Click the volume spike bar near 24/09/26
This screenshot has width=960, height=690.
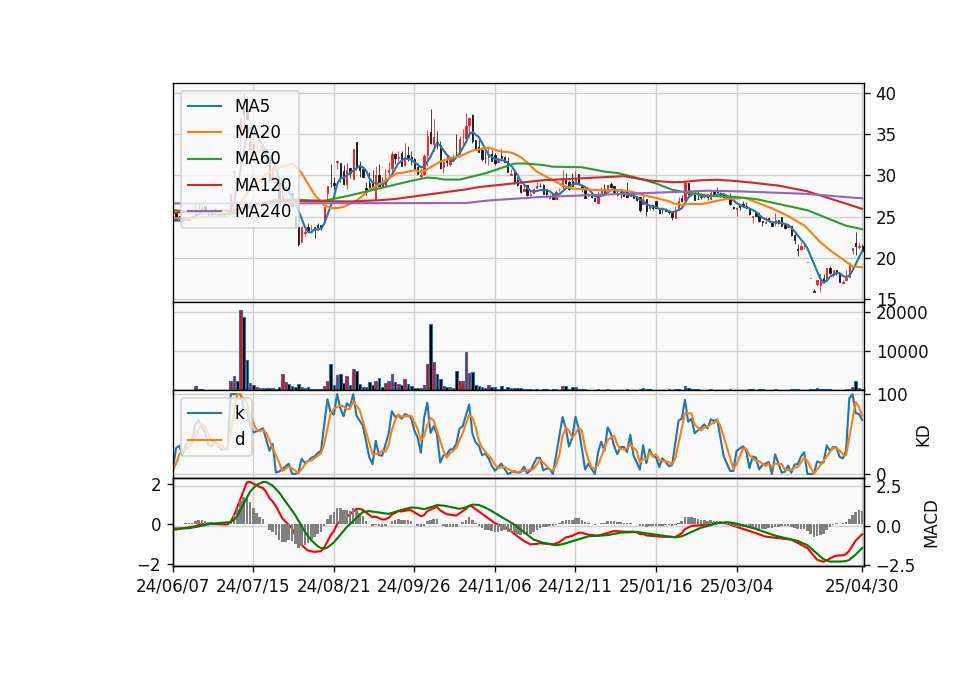431,357
